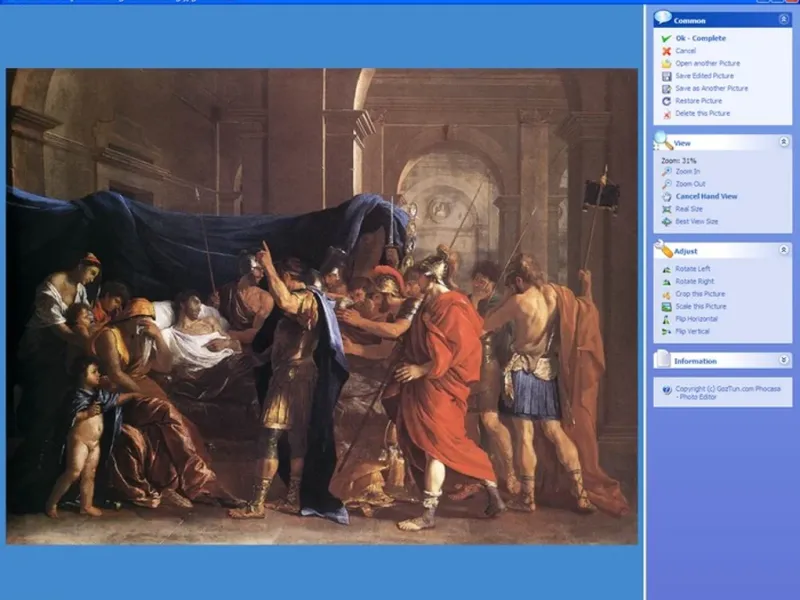The width and height of the screenshot is (800, 600).
Task: Choose Save Edited Picture
Action: pos(705,76)
